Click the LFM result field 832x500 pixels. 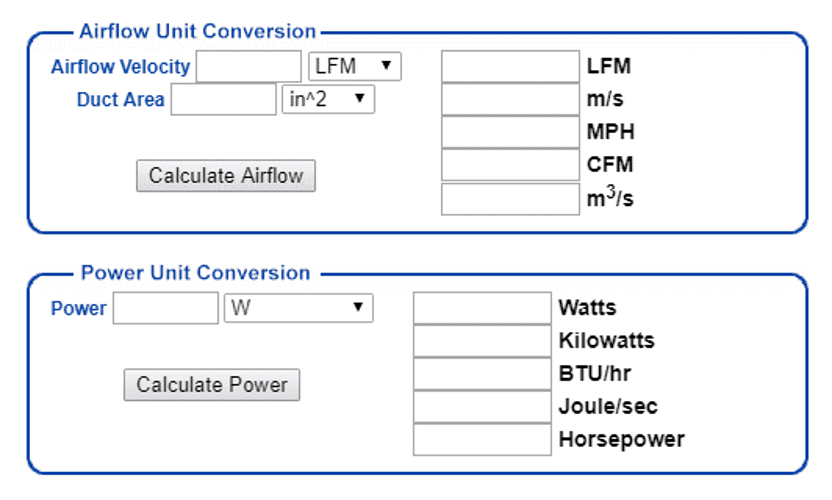click(510, 67)
